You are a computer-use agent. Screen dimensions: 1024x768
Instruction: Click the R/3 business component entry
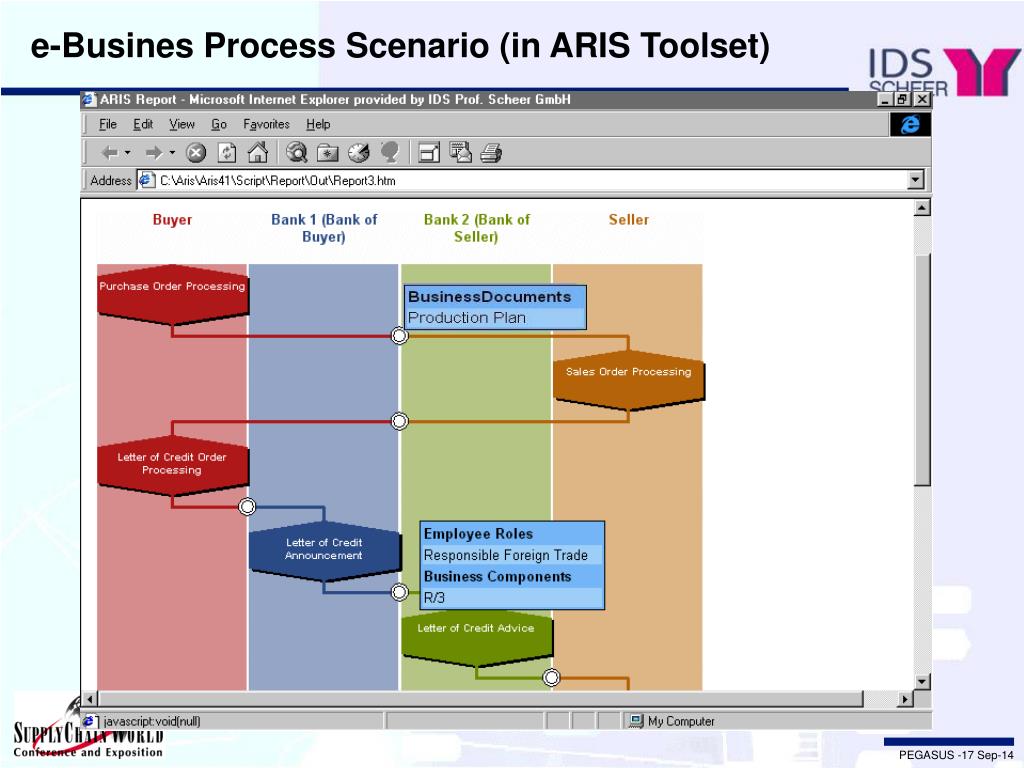[x=434, y=598]
